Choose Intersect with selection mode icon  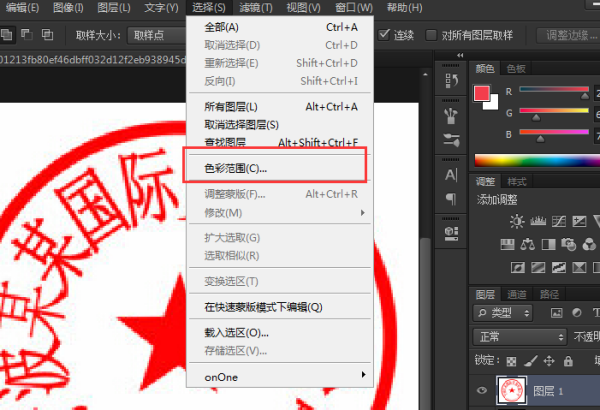[47, 35]
